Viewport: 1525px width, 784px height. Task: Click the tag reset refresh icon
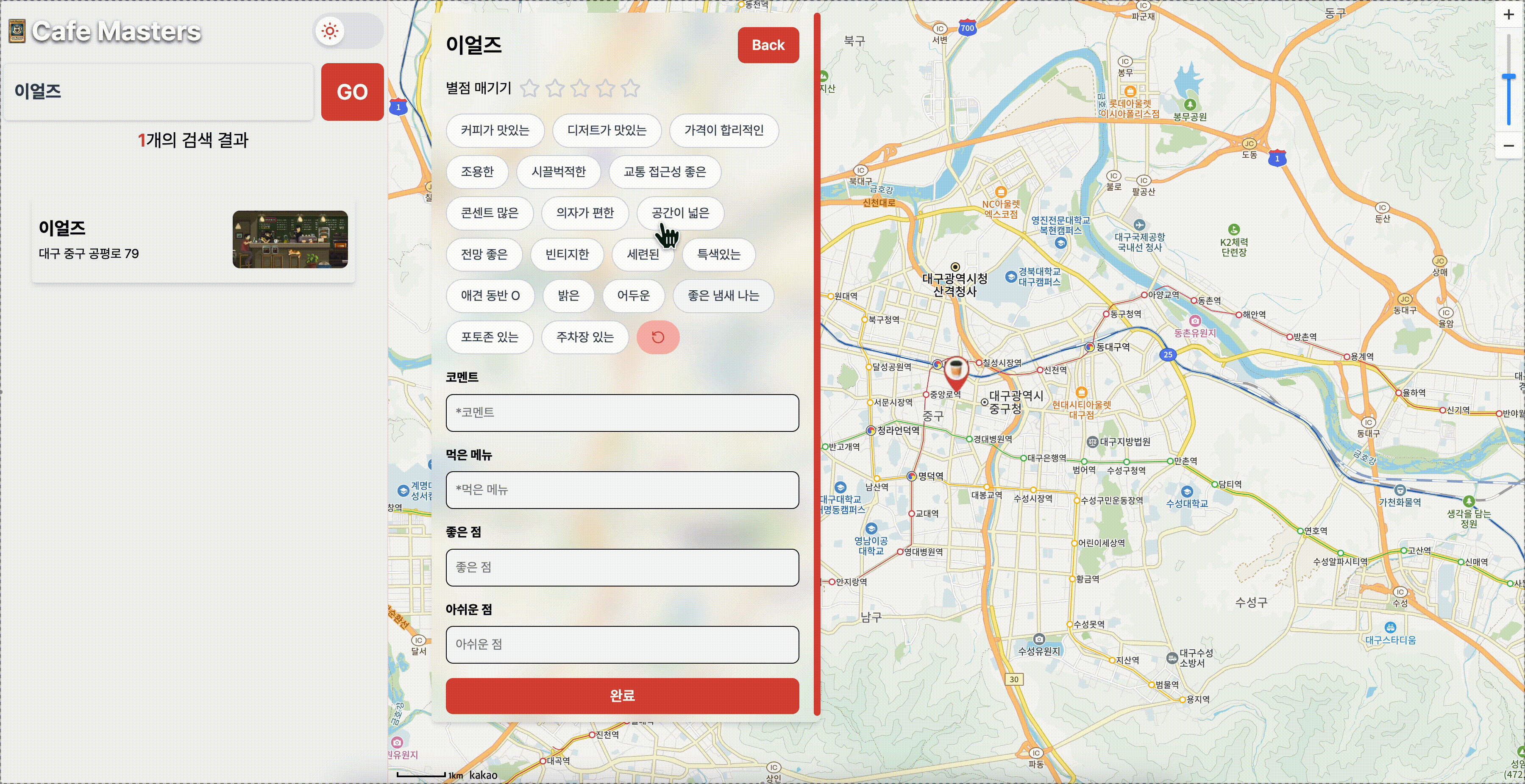point(658,337)
